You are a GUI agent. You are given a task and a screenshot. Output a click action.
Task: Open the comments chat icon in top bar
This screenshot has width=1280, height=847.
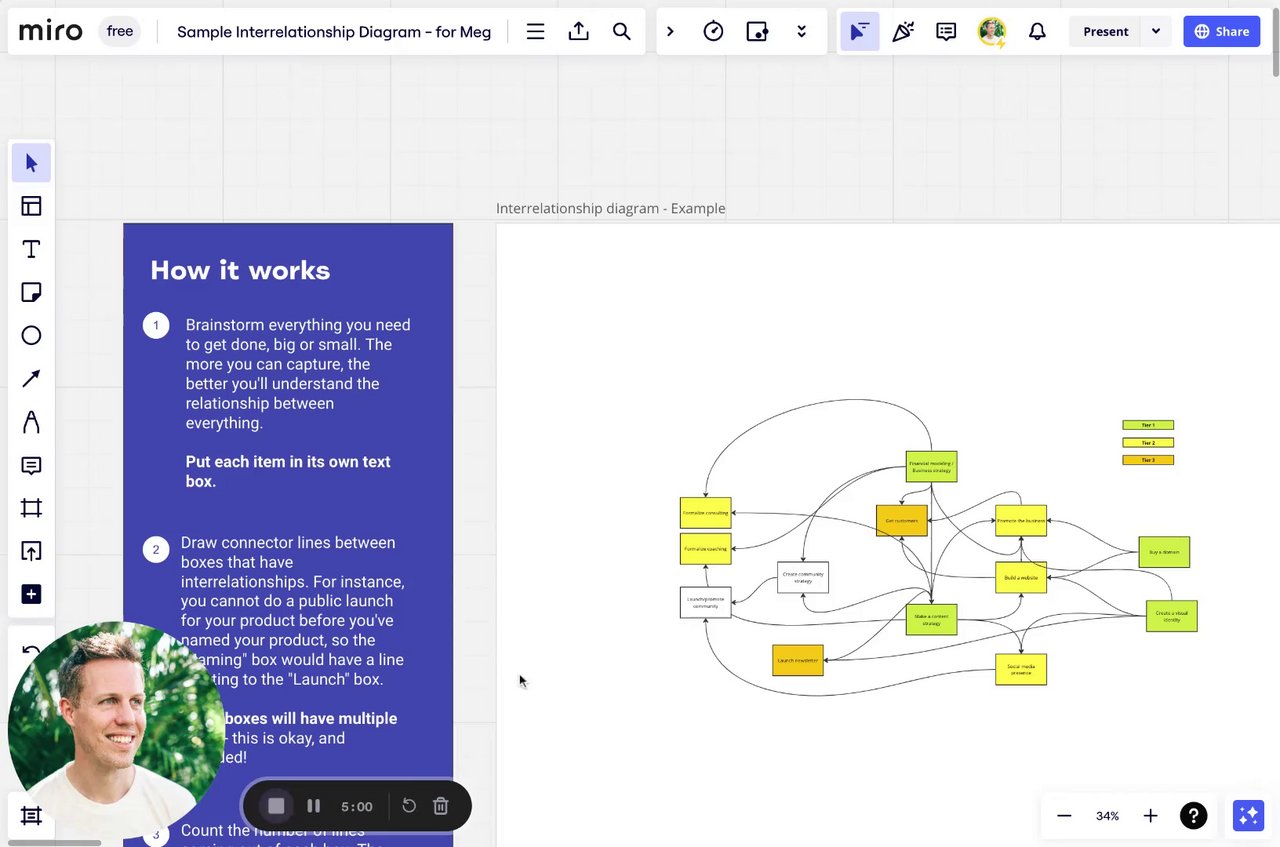coord(946,32)
